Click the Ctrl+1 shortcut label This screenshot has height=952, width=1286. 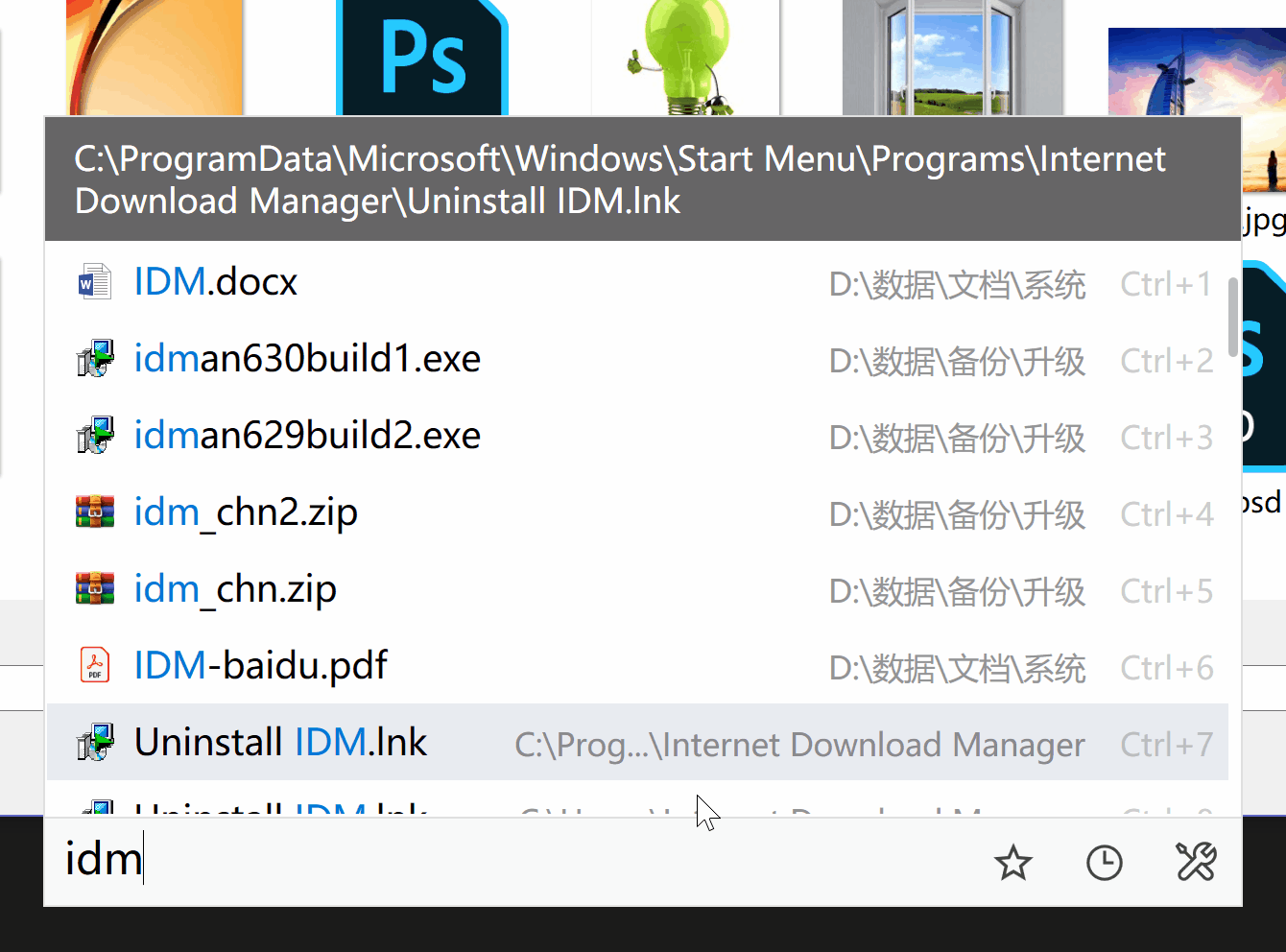1166,284
